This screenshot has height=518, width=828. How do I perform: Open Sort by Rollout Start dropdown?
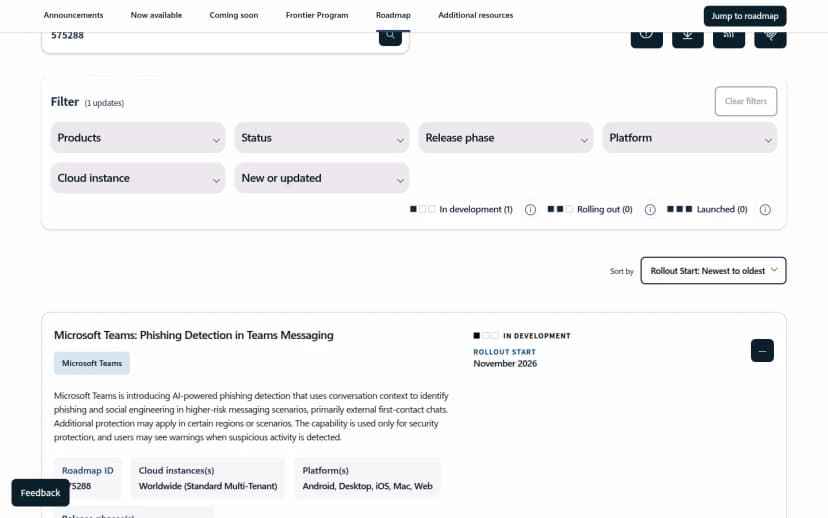[713, 270]
